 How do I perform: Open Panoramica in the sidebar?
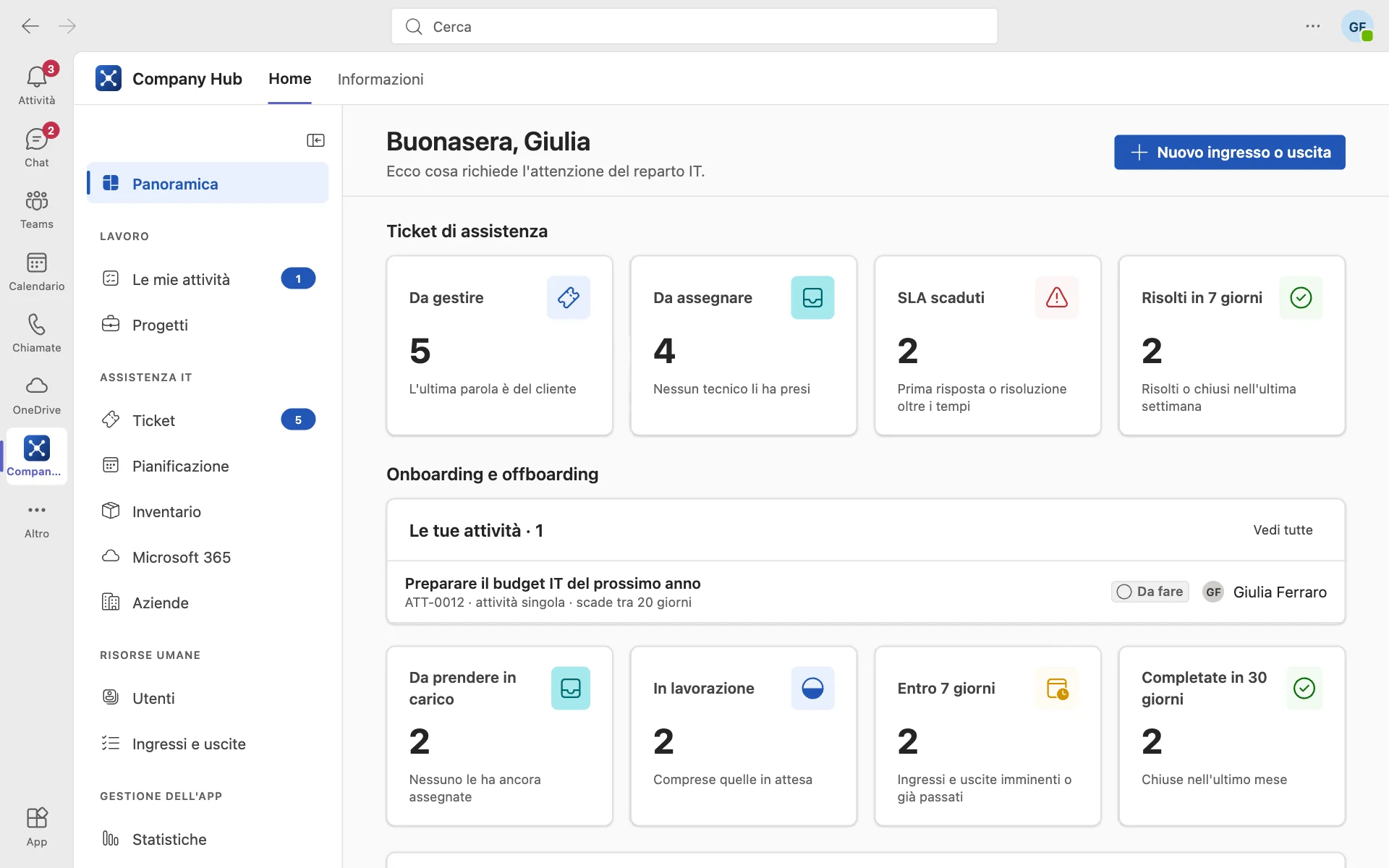208,183
